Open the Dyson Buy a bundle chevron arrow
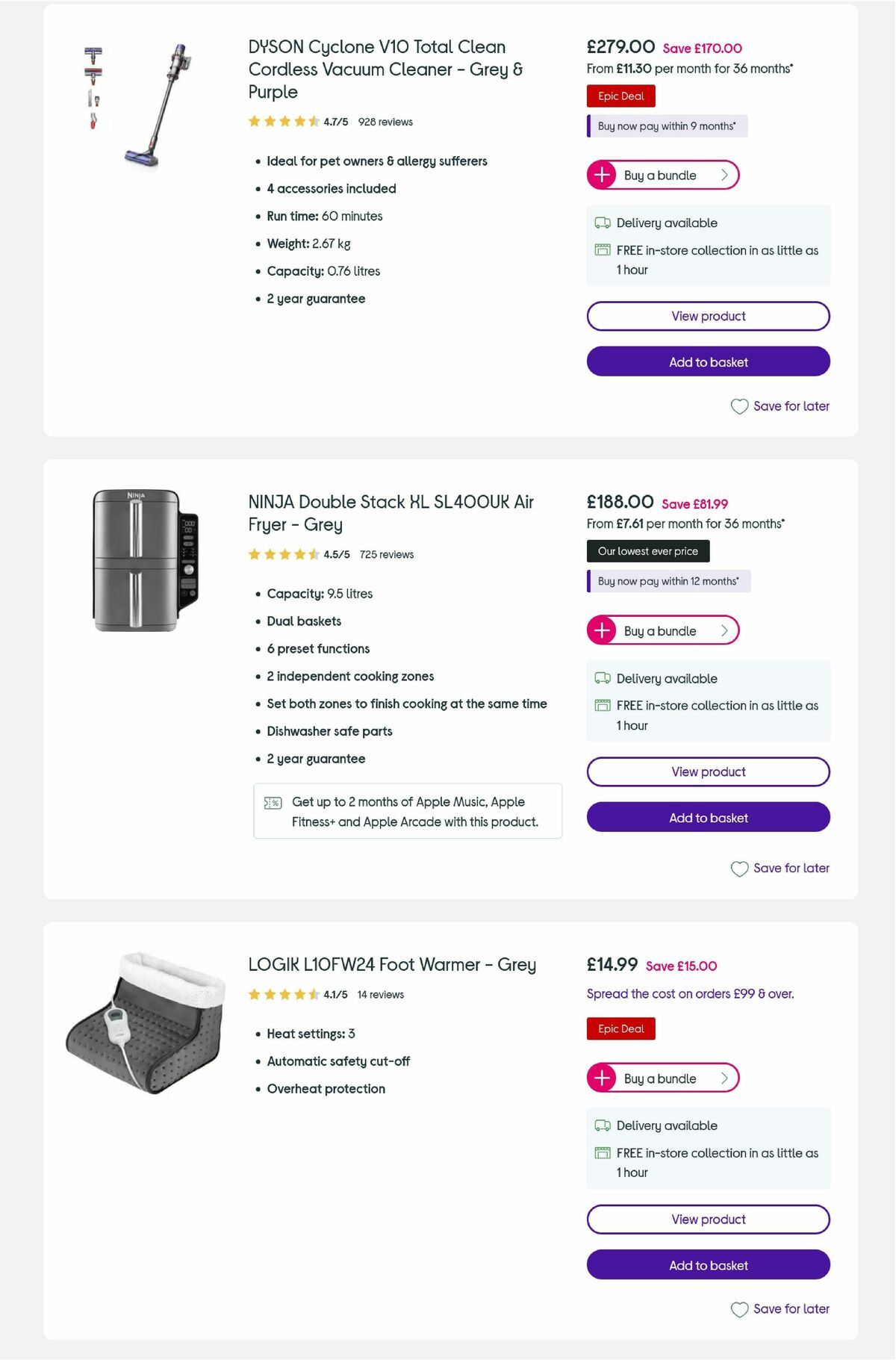 [724, 175]
